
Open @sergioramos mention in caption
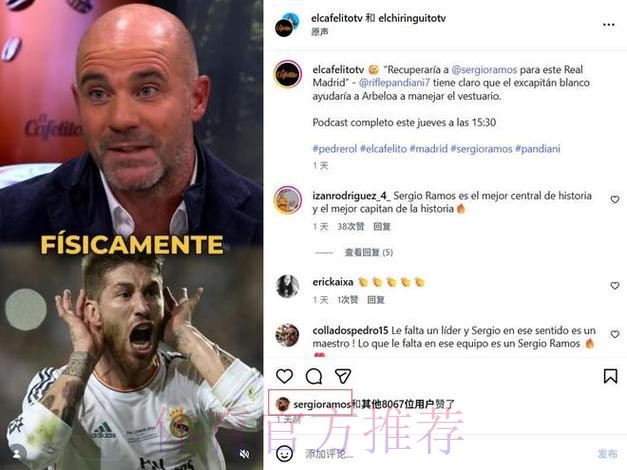(484, 70)
